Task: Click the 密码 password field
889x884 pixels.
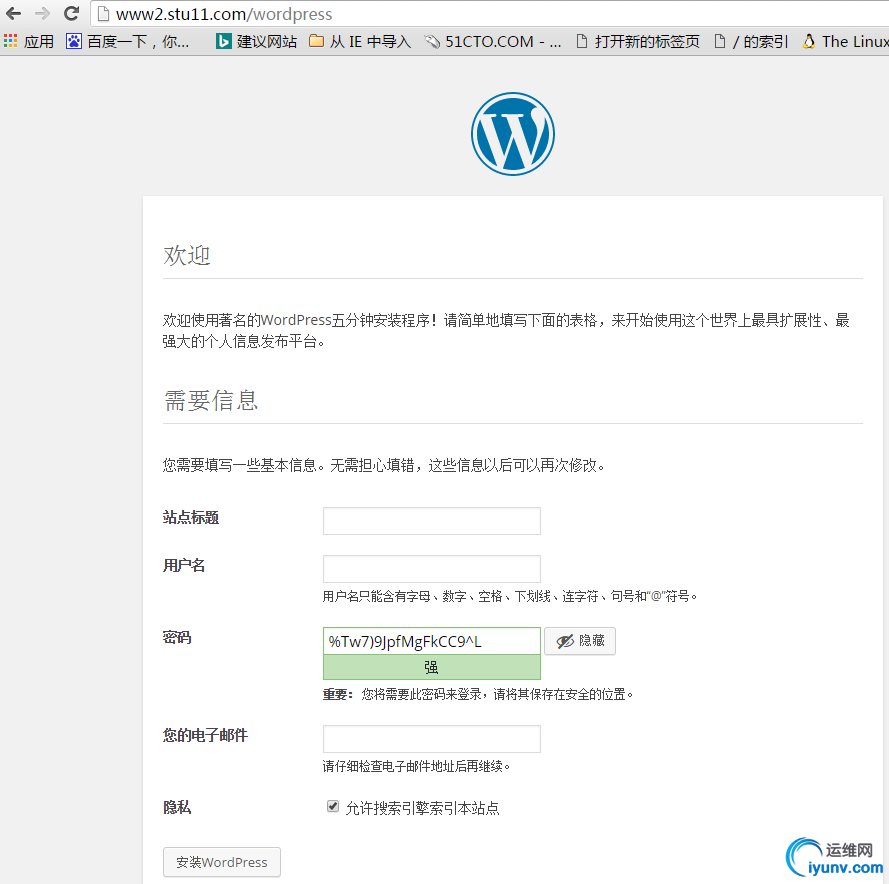Action: [431, 641]
